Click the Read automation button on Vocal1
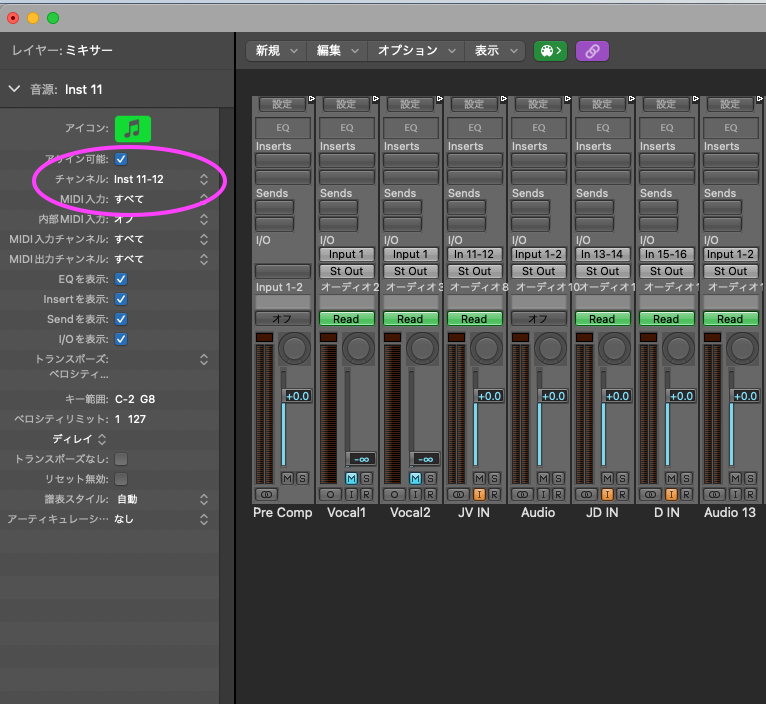This screenshot has width=766, height=704. pos(346,319)
